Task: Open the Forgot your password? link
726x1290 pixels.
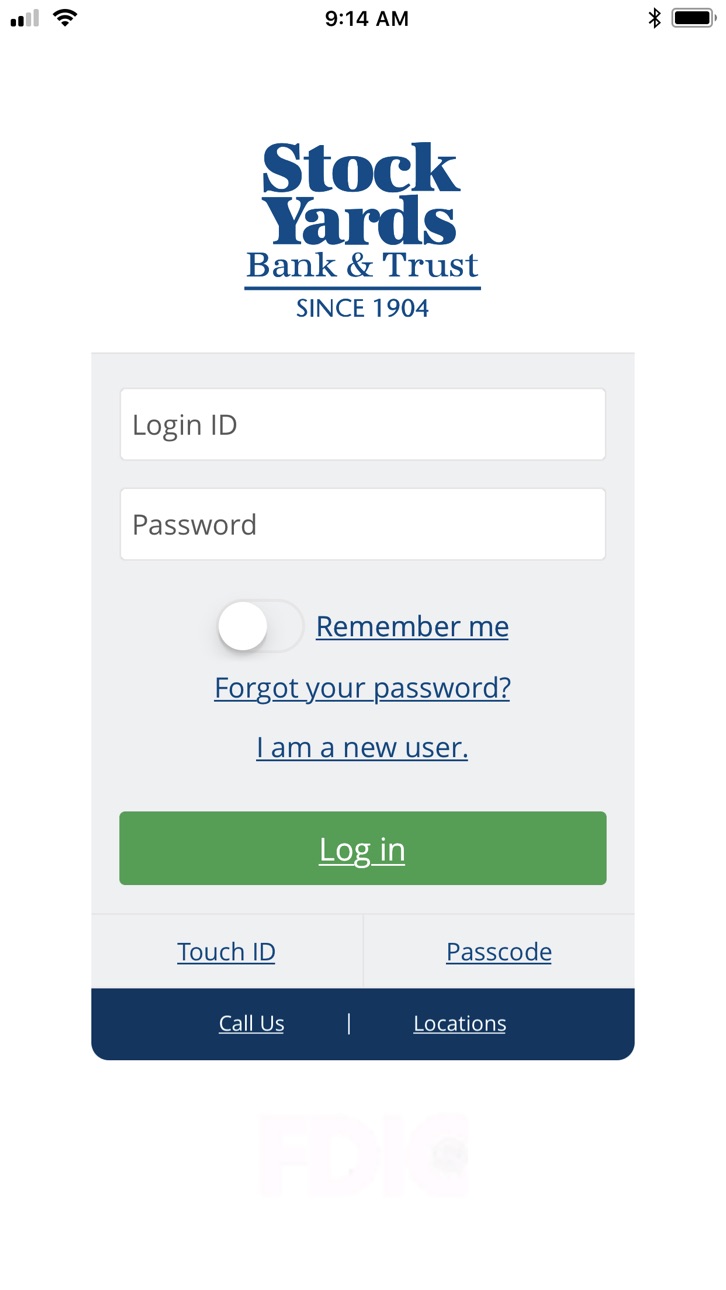Action: click(362, 688)
